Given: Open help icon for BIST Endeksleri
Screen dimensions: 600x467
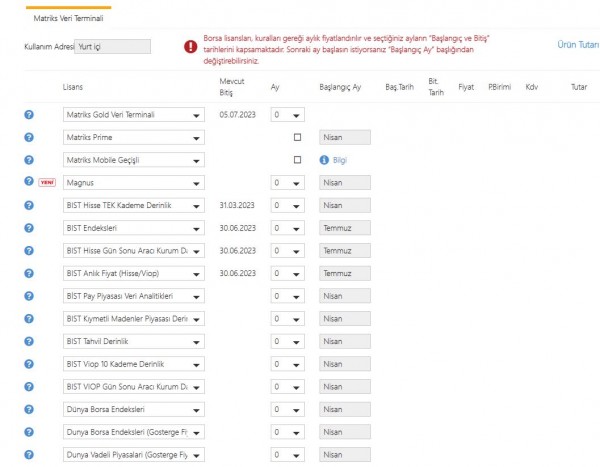Looking at the screenshot, I should click(x=29, y=228).
